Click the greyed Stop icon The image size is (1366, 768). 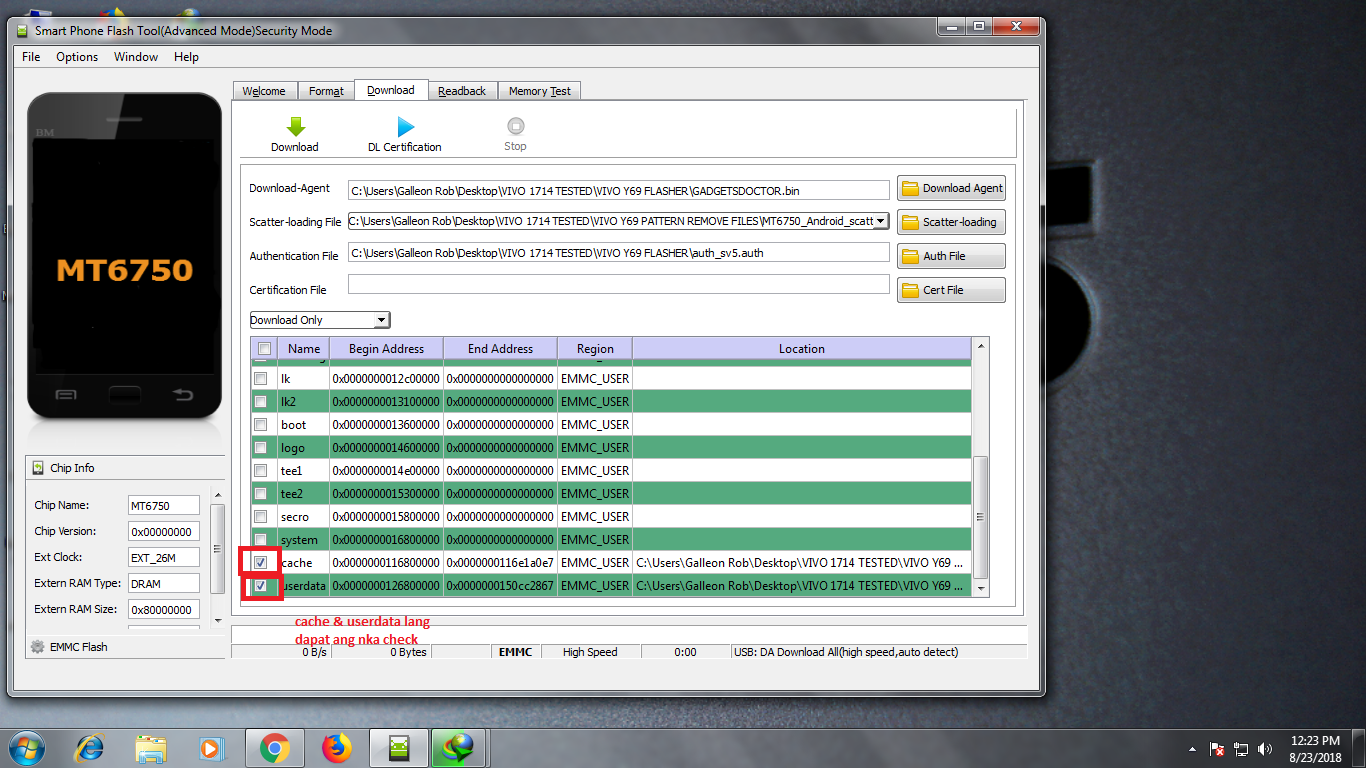point(515,126)
